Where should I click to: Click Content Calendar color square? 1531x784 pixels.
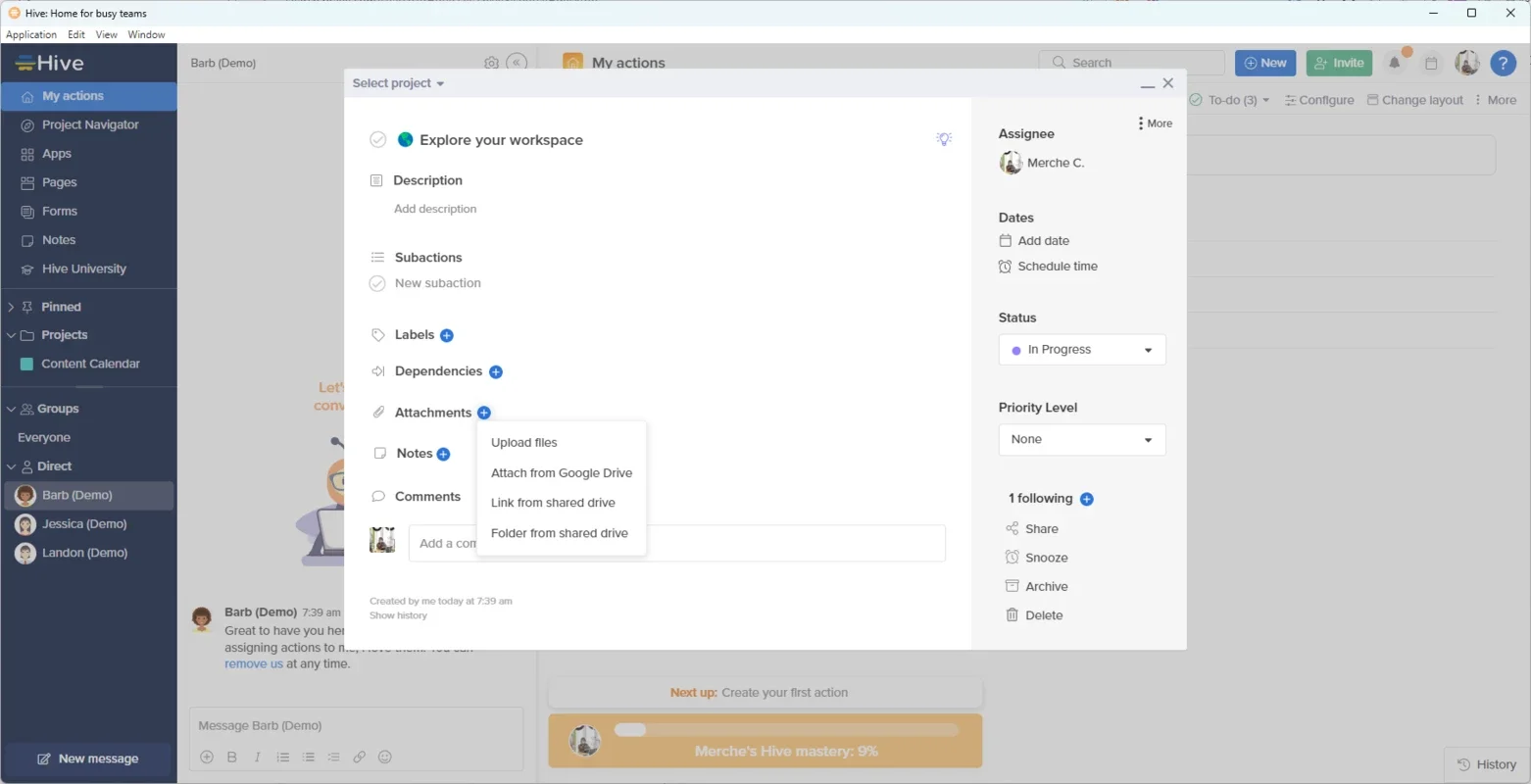pos(26,364)
